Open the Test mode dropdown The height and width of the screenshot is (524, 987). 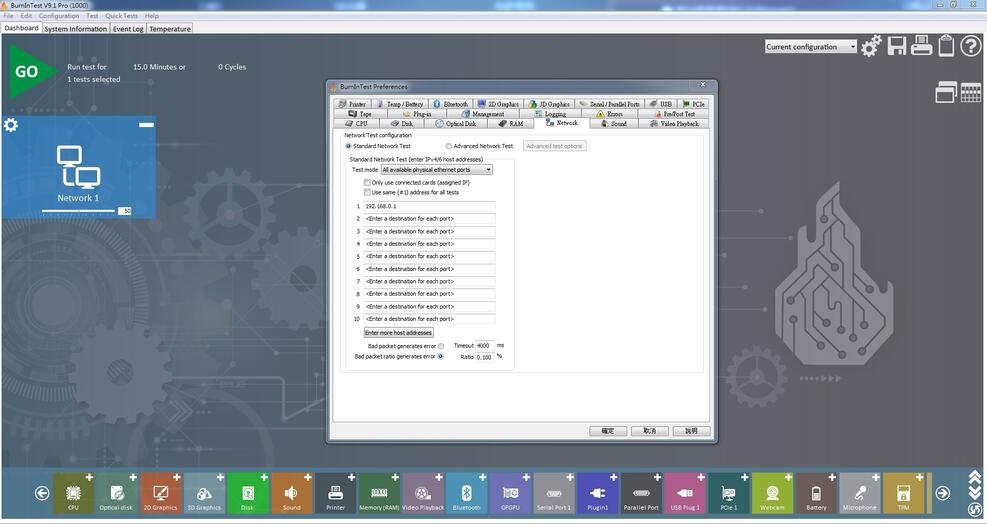[437, 170]
